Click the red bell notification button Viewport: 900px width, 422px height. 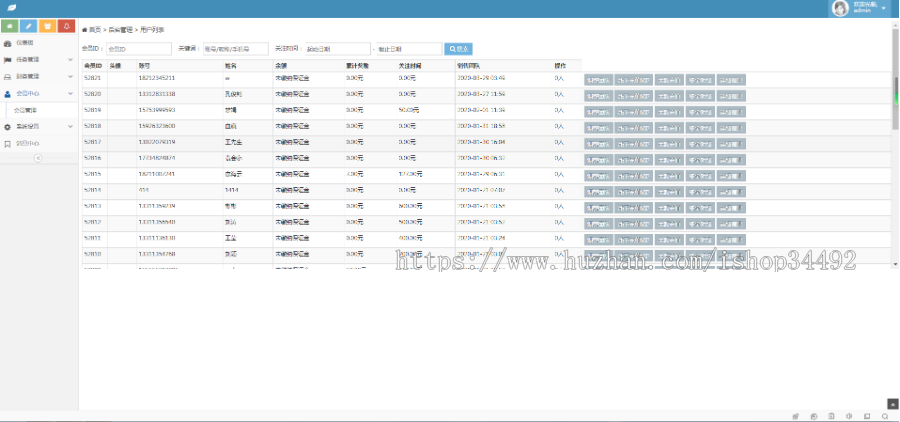tap(66, 26)
